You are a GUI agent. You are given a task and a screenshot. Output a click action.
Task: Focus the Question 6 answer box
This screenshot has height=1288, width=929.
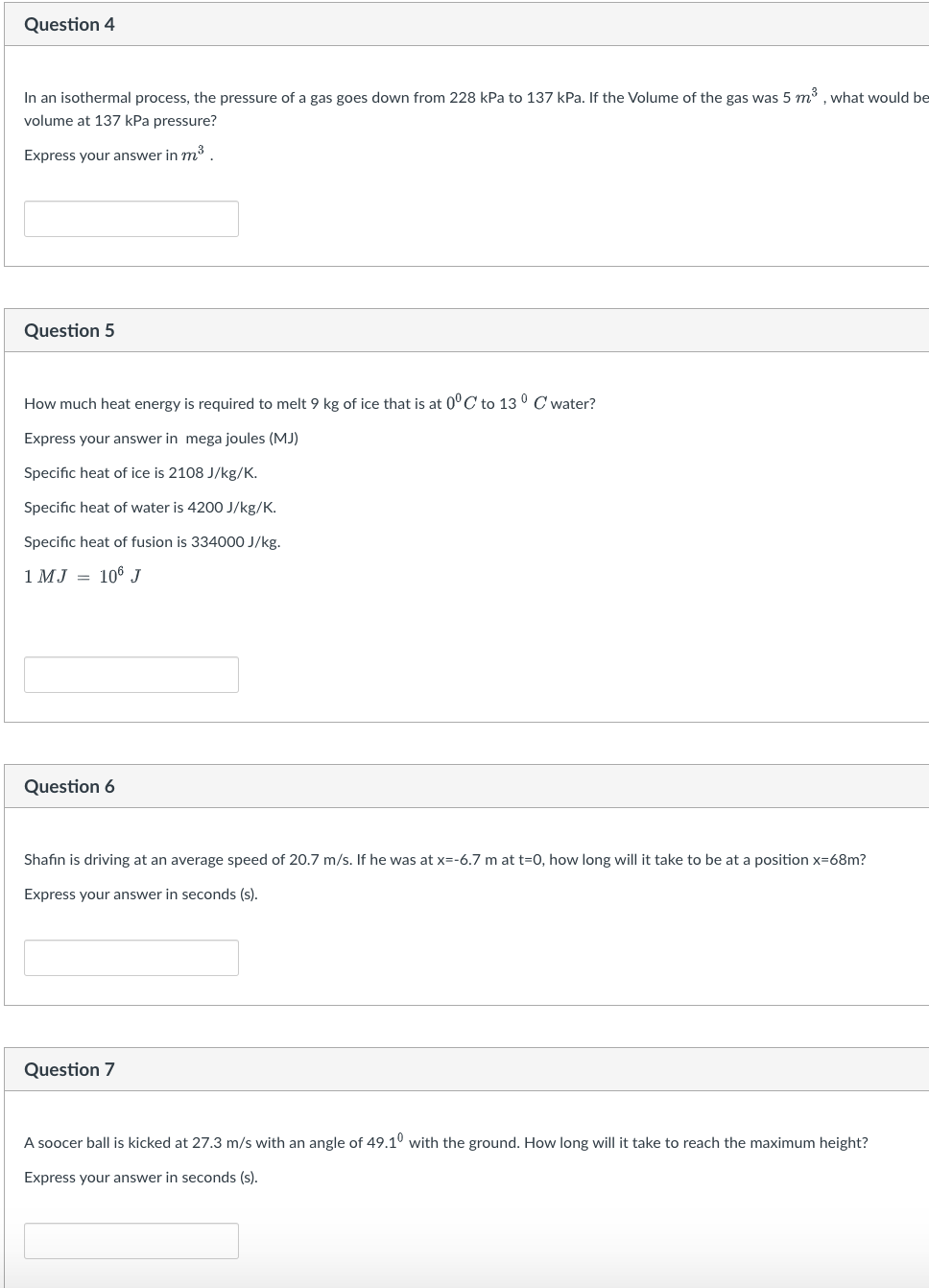131,958
